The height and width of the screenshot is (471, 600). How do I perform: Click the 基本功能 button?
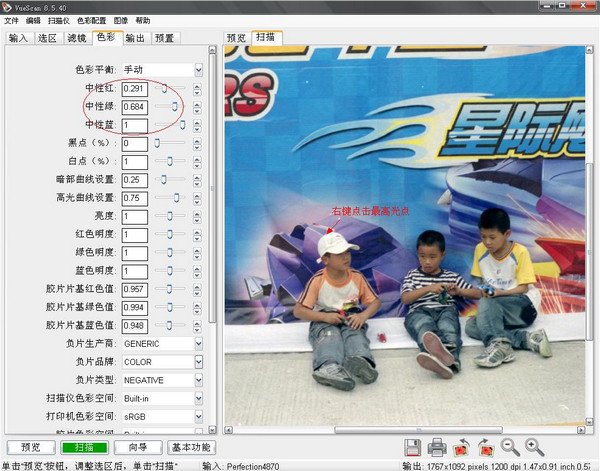189,447
